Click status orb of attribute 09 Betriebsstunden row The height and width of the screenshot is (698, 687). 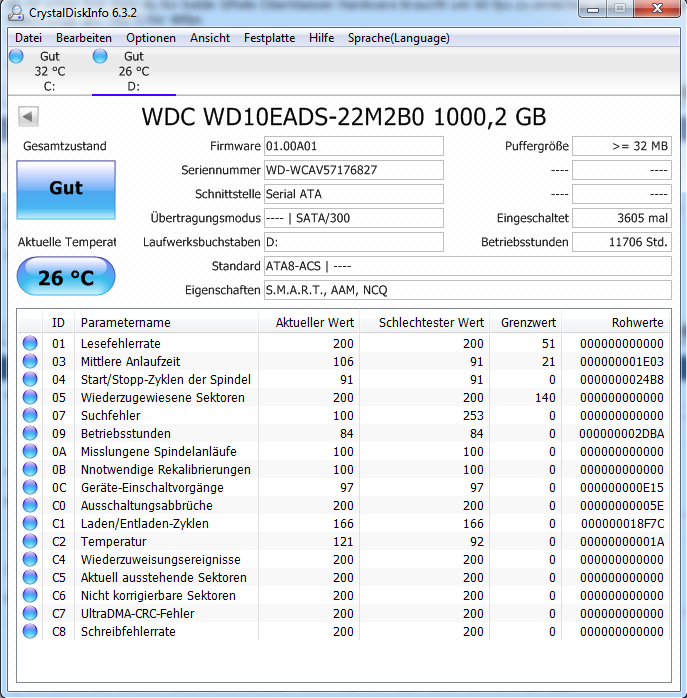tap(30, 433)
